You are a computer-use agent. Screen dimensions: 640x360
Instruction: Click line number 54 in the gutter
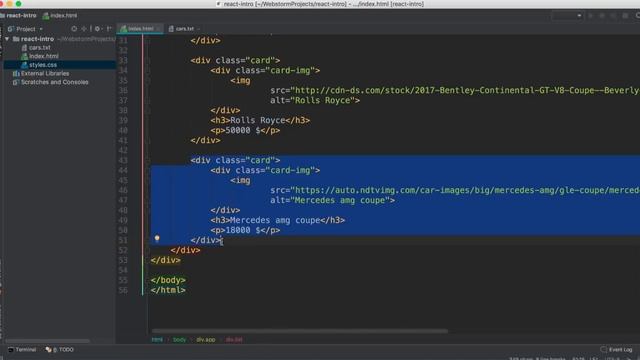pos(123,270)
